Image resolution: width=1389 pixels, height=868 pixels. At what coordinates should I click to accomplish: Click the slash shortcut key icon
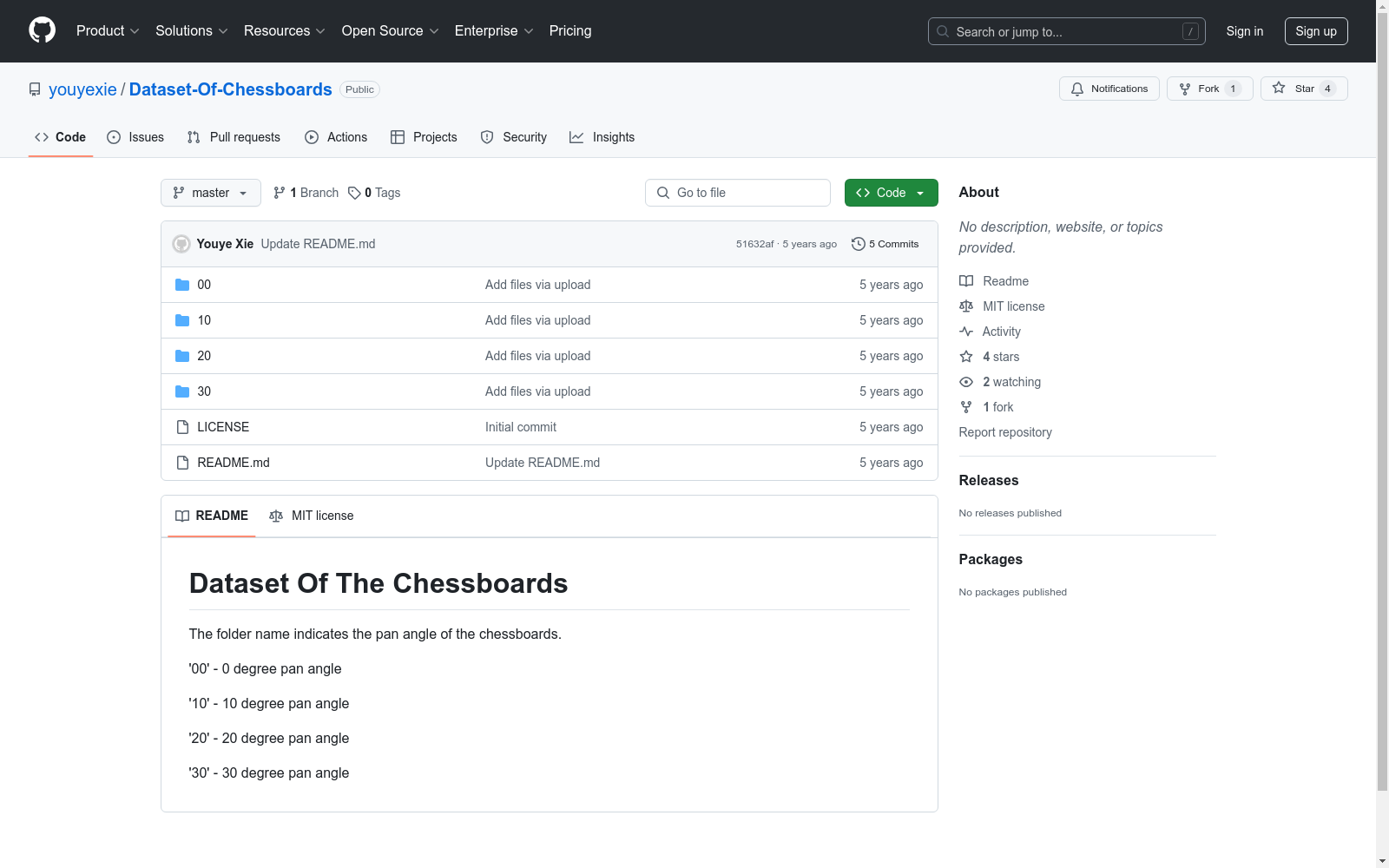(x=1190, y=31)
